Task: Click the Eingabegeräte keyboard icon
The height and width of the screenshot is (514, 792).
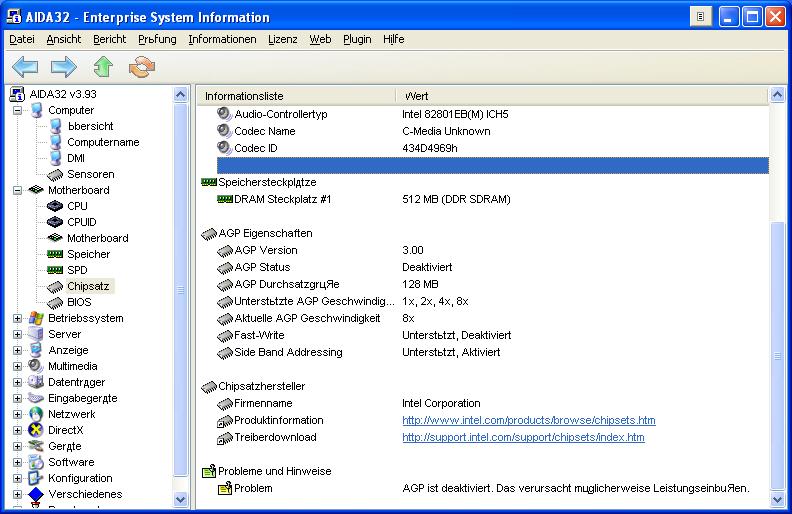Action: [x=36, y=398]
